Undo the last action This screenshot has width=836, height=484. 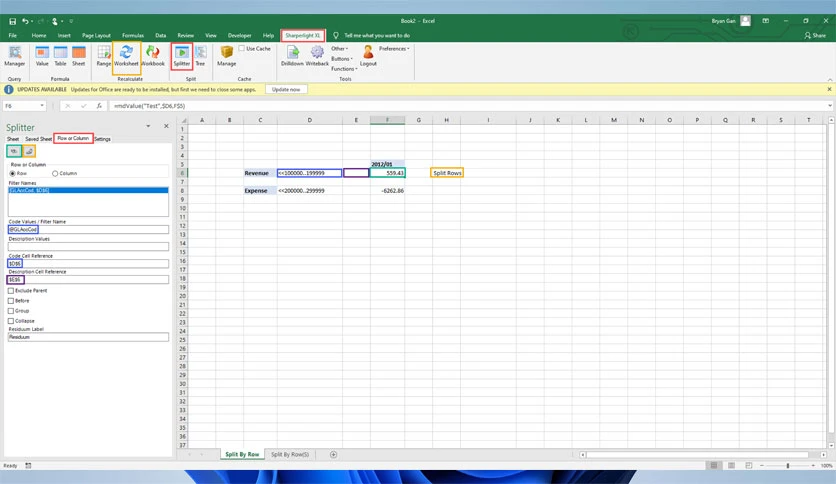point(25,21)
